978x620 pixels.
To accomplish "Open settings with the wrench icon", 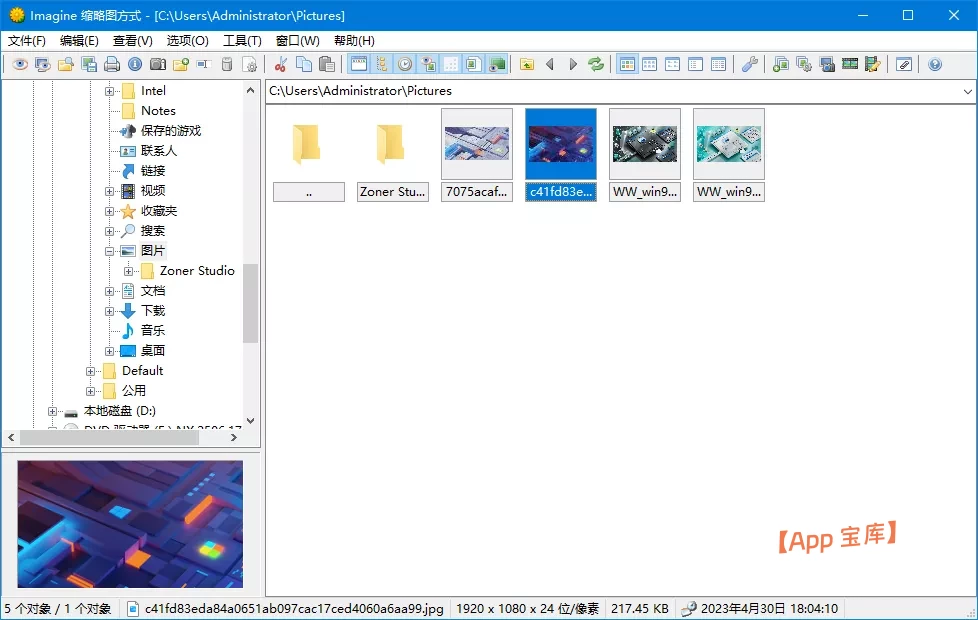I will click(749, 64).
